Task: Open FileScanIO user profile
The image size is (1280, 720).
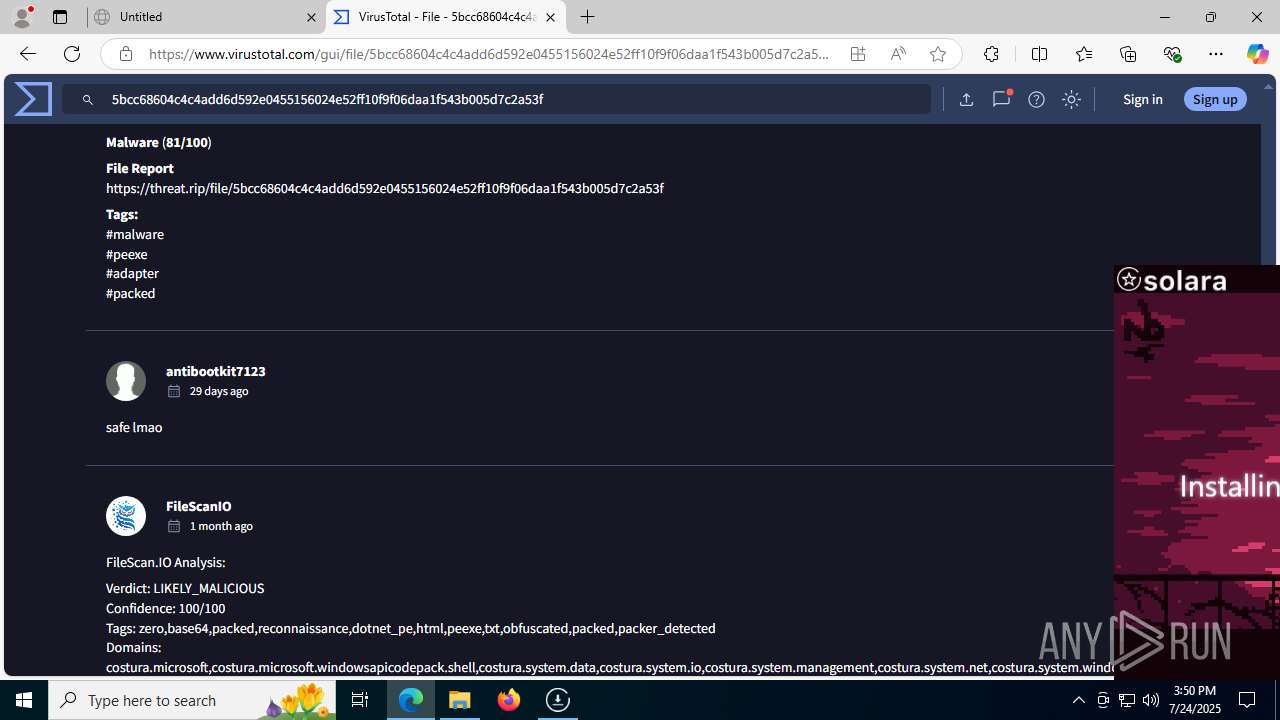Action: (x=199, y=506)
